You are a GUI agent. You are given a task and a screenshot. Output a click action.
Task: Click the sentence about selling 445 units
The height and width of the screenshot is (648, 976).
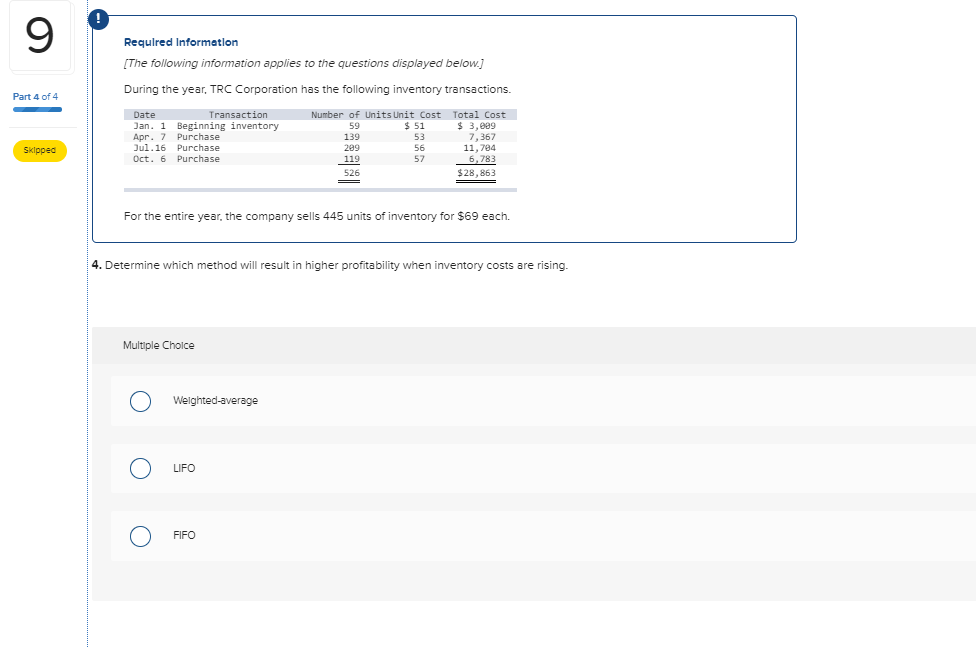(316, 216)
